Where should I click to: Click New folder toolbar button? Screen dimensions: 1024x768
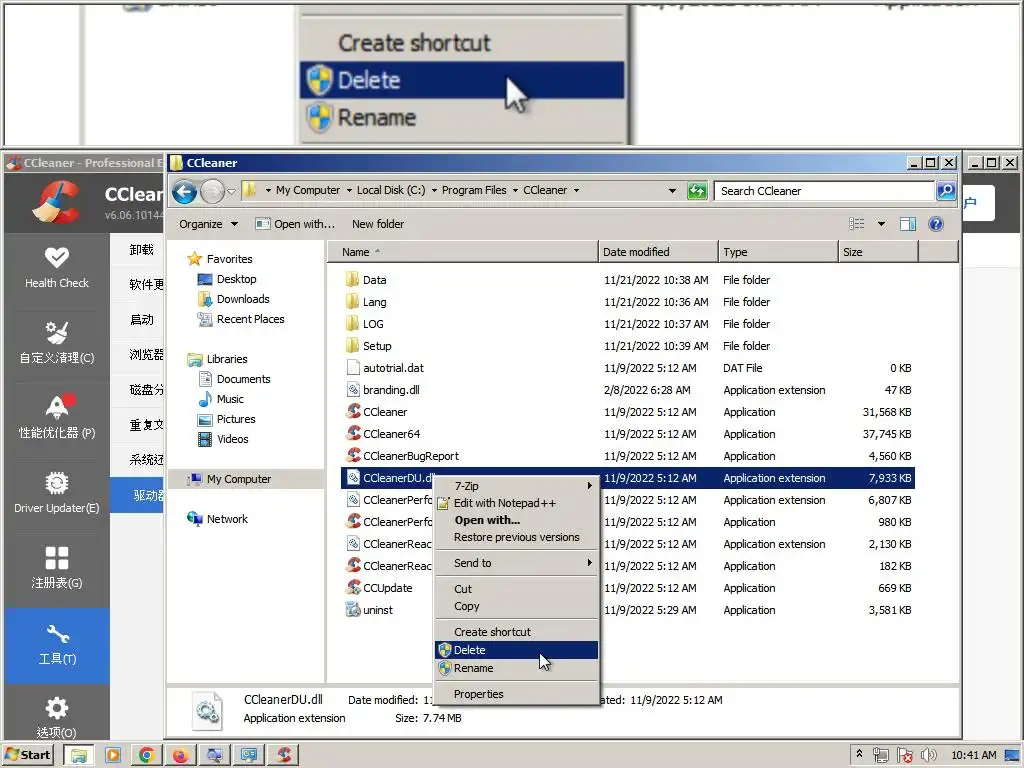point(377,224)
